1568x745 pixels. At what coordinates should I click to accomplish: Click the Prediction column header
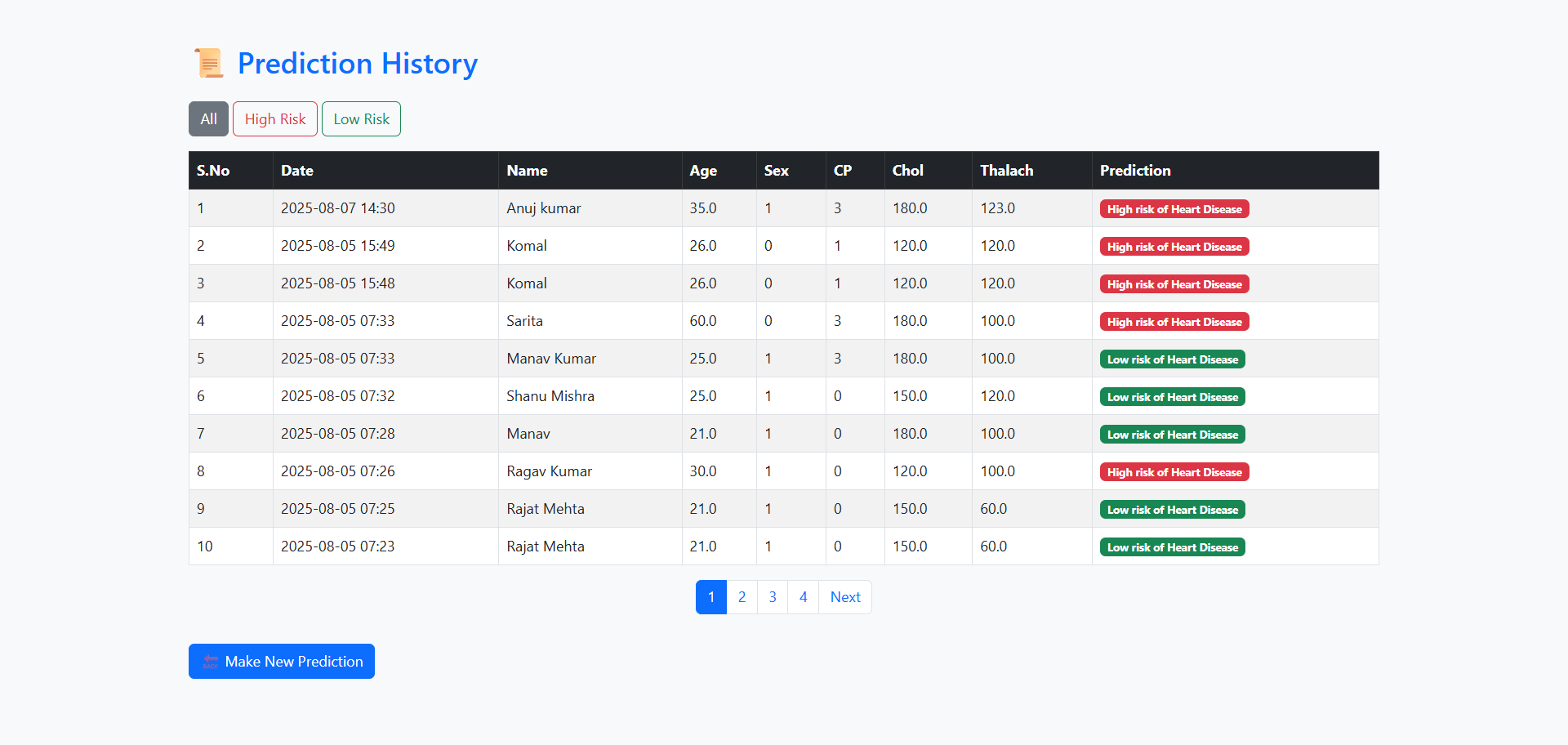[x=1134, y=171]
